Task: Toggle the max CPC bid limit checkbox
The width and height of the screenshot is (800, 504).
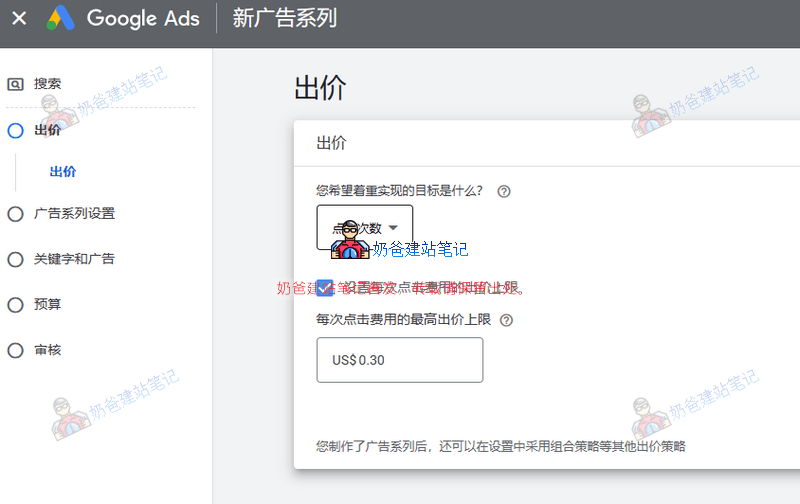Action: 324,288
